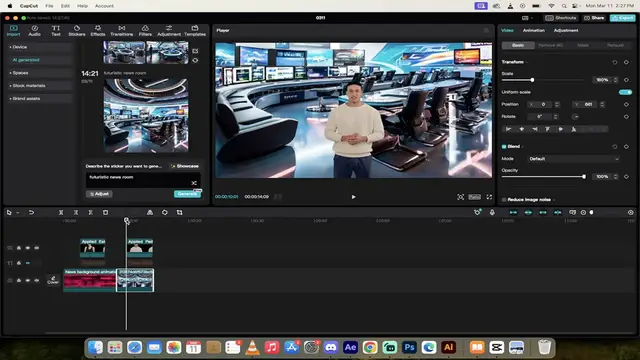Click the Export button
Viewport: 640px width, 360px height.
click(622, 18)
